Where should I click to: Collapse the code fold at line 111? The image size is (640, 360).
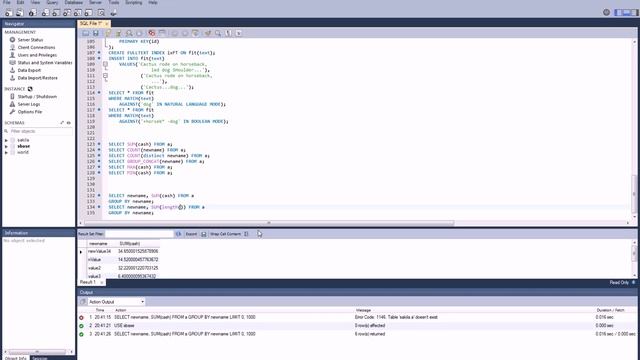pyautogui.click(x=105, y=76)
